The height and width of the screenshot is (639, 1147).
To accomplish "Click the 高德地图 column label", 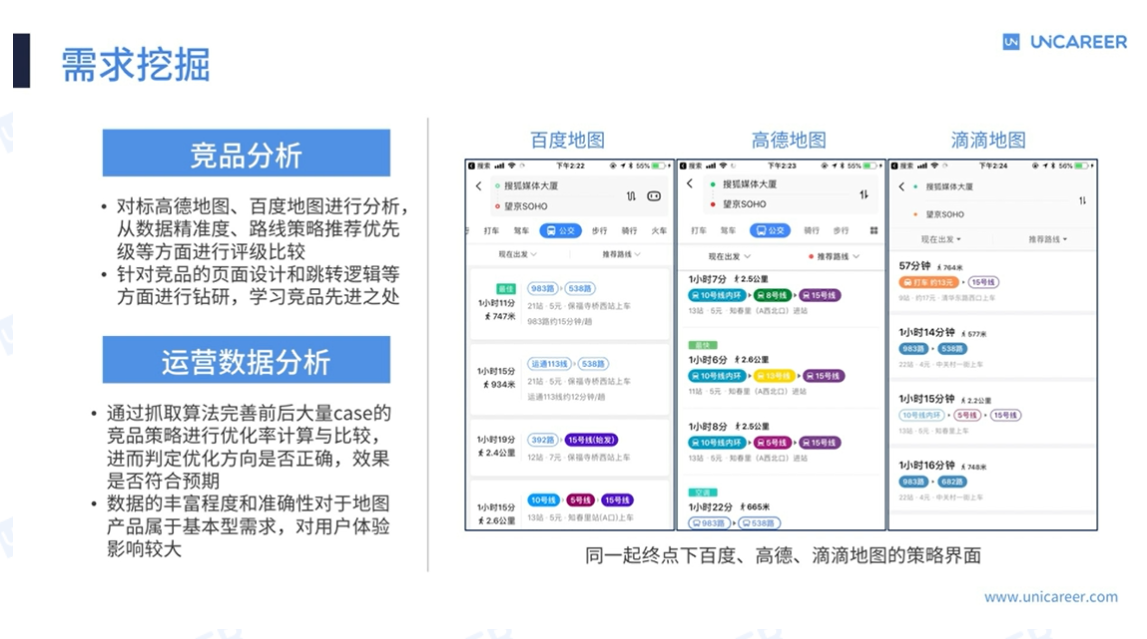I will pos(789,140).
